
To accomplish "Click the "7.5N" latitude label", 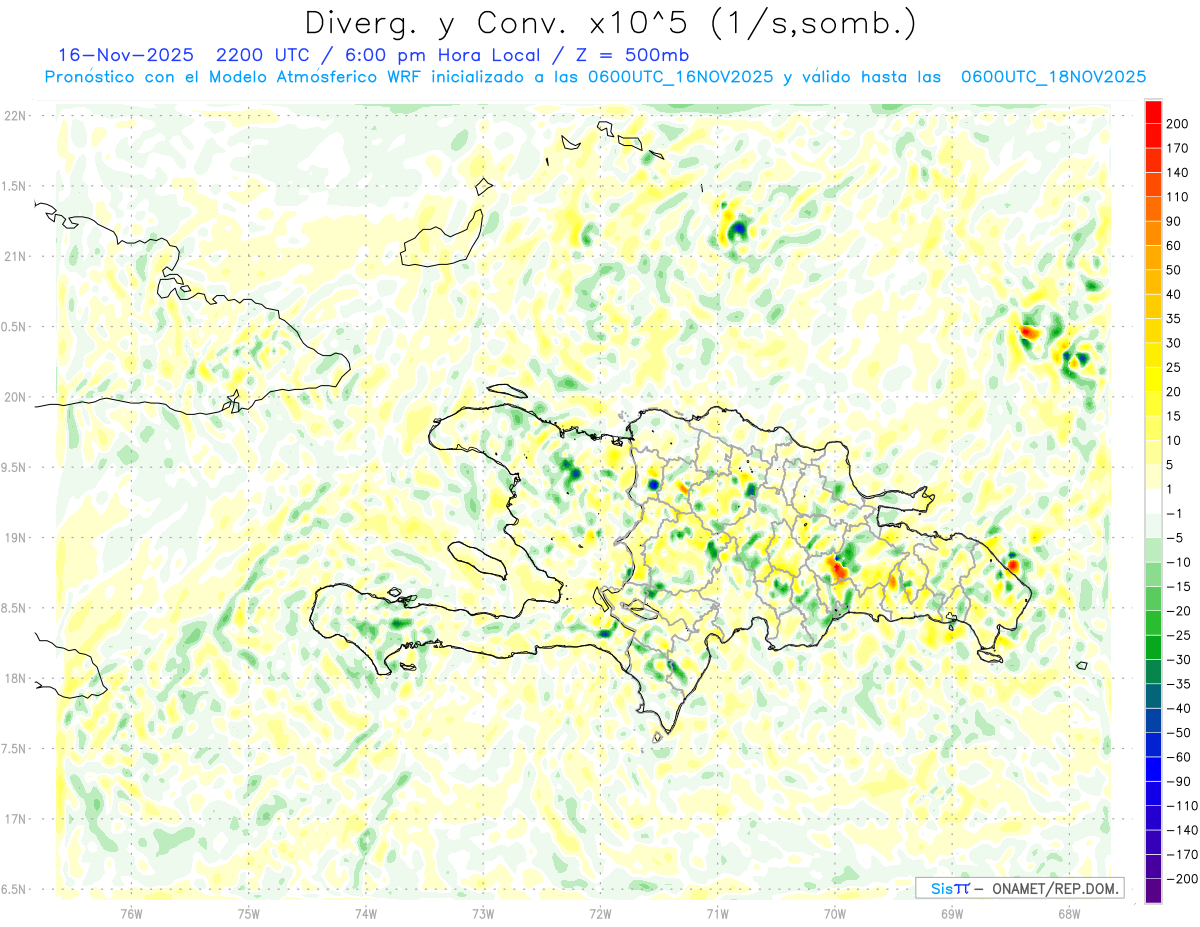I will (x=15, y=748).
